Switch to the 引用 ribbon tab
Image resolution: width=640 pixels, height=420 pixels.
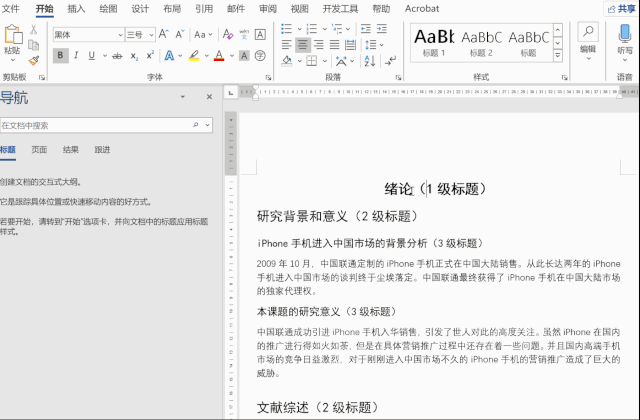204,9
